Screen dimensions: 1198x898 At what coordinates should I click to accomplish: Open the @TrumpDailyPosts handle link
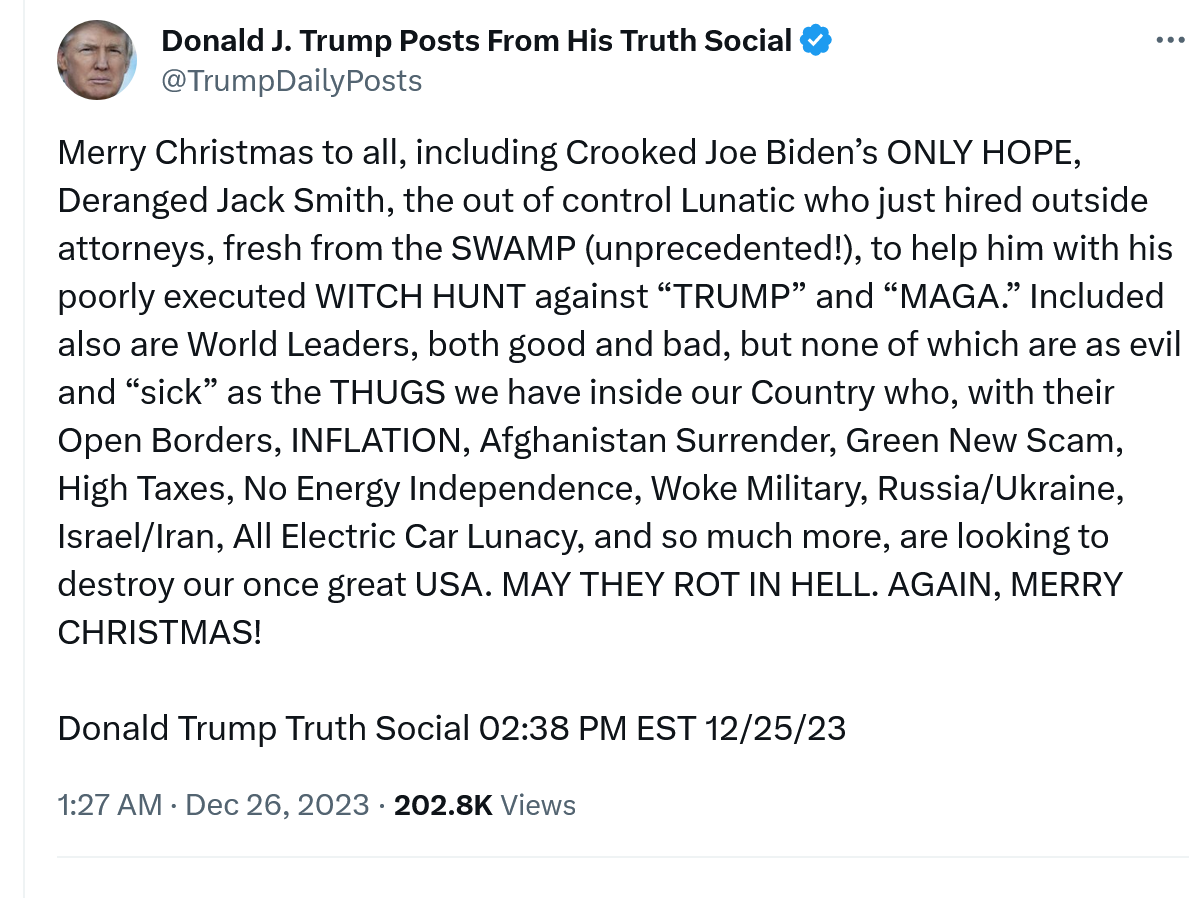click(292, 80)
